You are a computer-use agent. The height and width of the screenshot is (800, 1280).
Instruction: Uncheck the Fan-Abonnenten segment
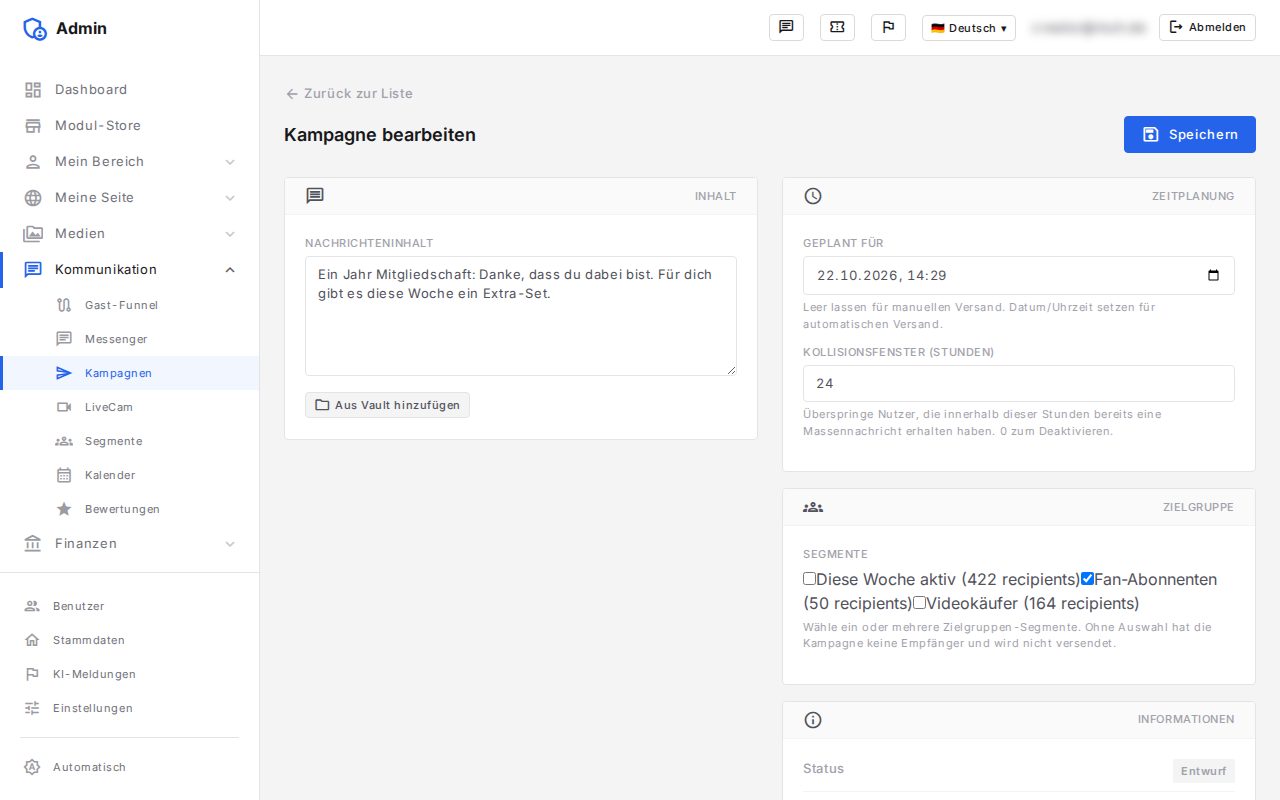(1087, 578)
